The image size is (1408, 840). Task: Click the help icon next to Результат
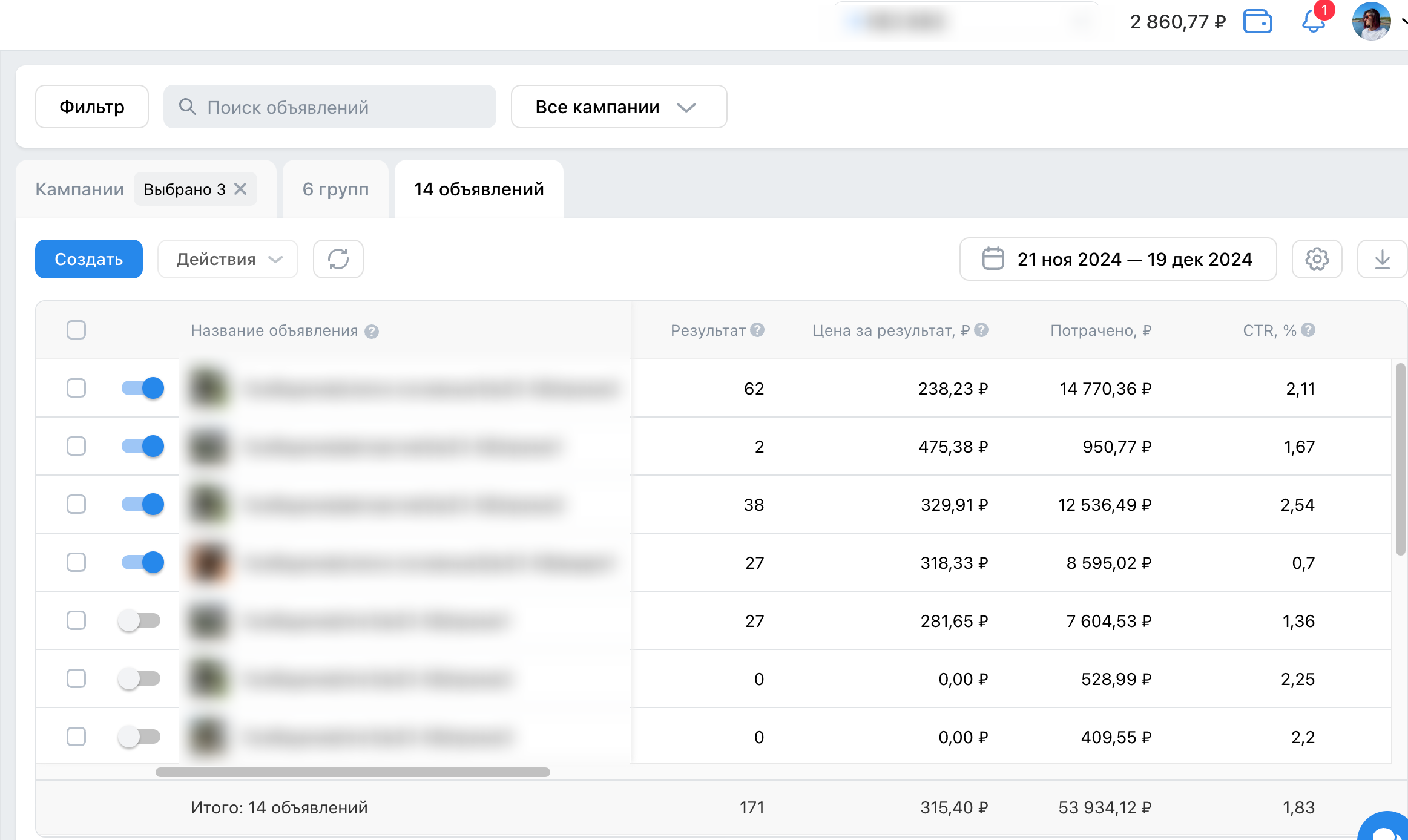click(x=757, y=330)
